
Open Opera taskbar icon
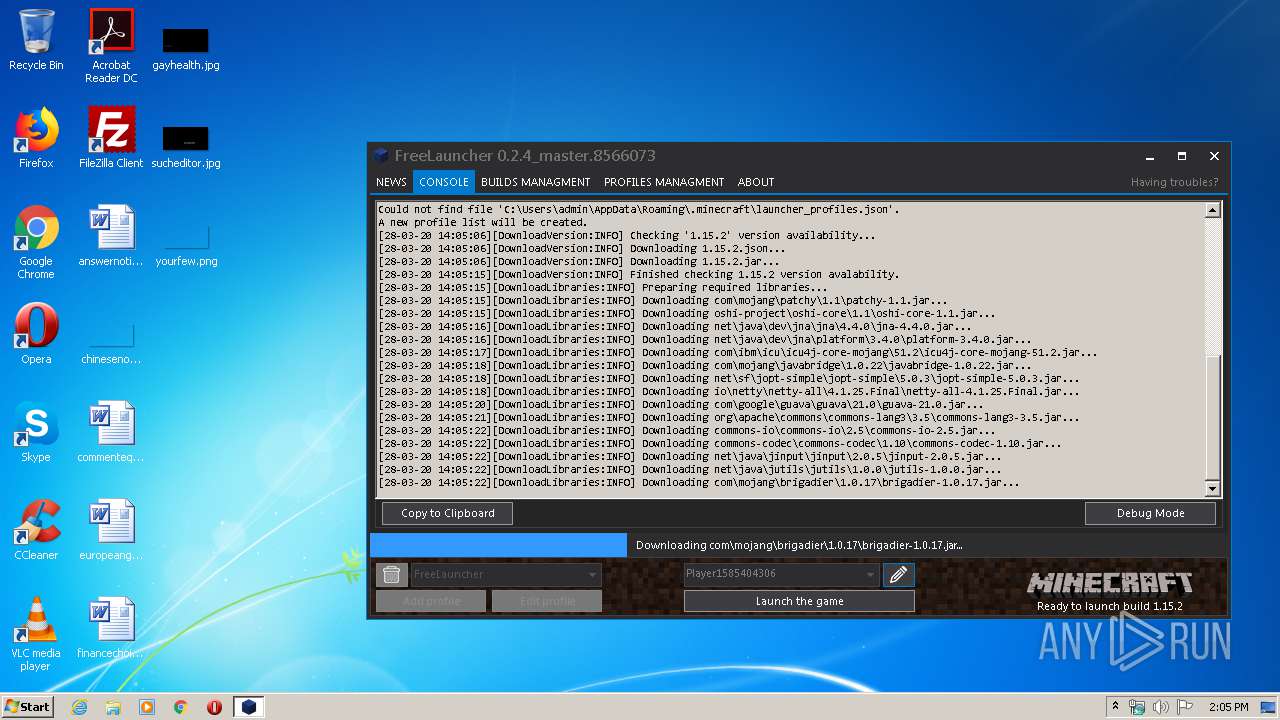pos(214,707)
